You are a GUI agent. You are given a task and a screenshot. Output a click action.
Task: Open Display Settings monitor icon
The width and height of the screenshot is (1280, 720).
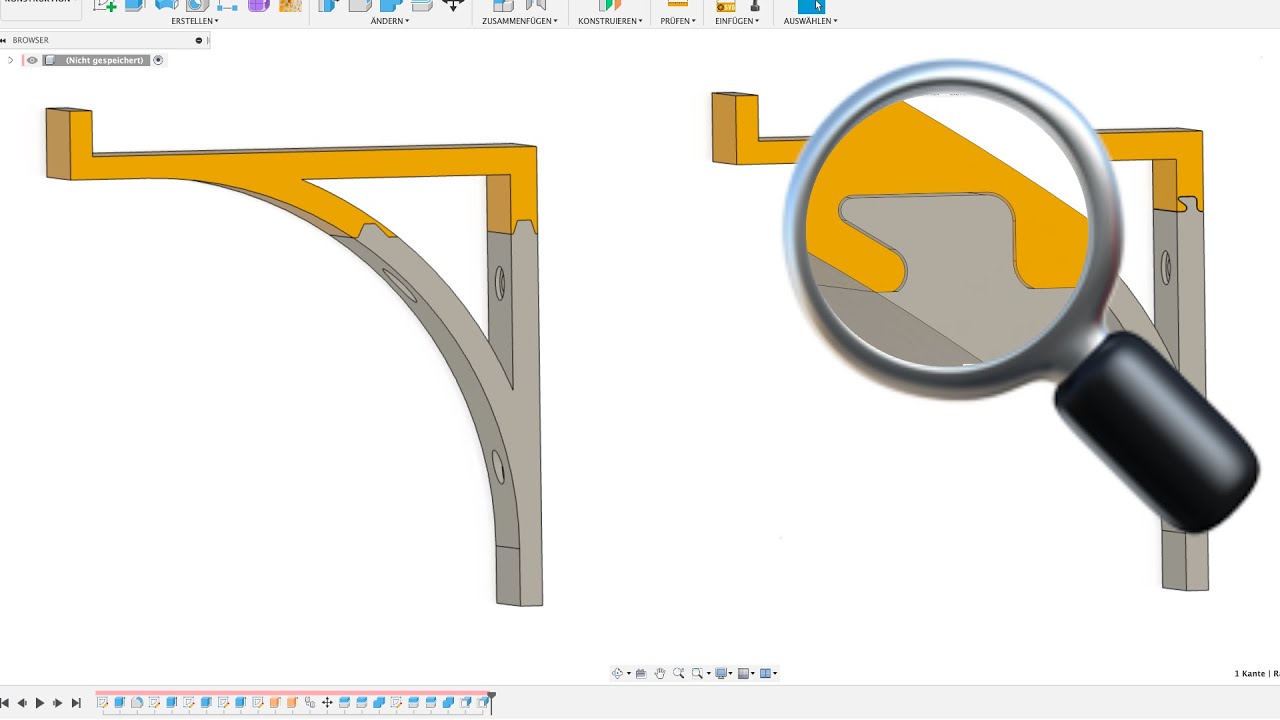click(721, 673)
